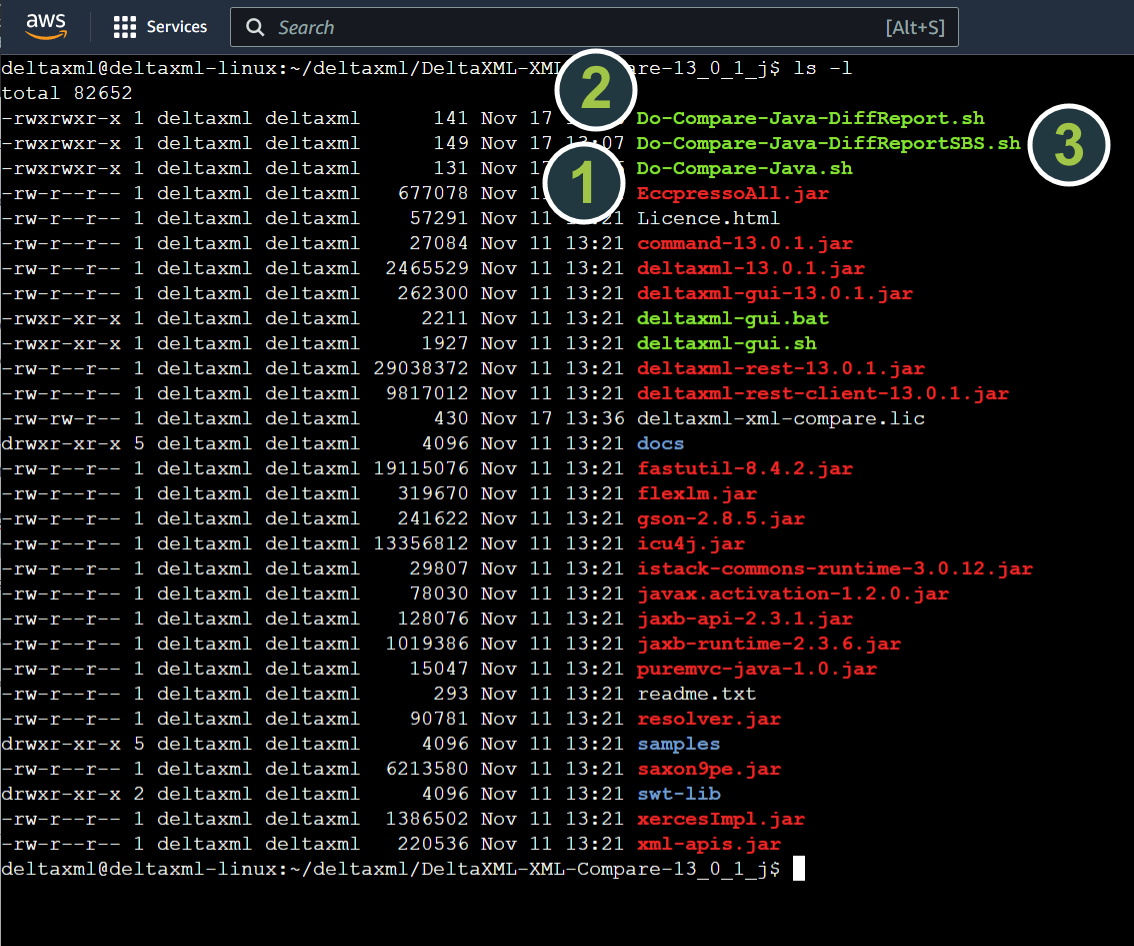Screen dimensions: 1134x946
Task: Click the numbered callout badge 2
Action: [596, 89]
